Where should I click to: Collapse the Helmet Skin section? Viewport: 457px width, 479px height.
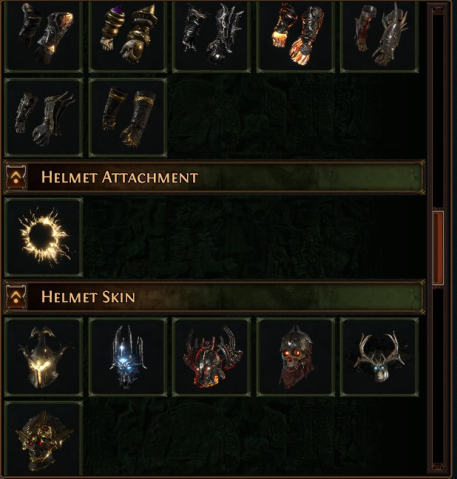(16, 297)
